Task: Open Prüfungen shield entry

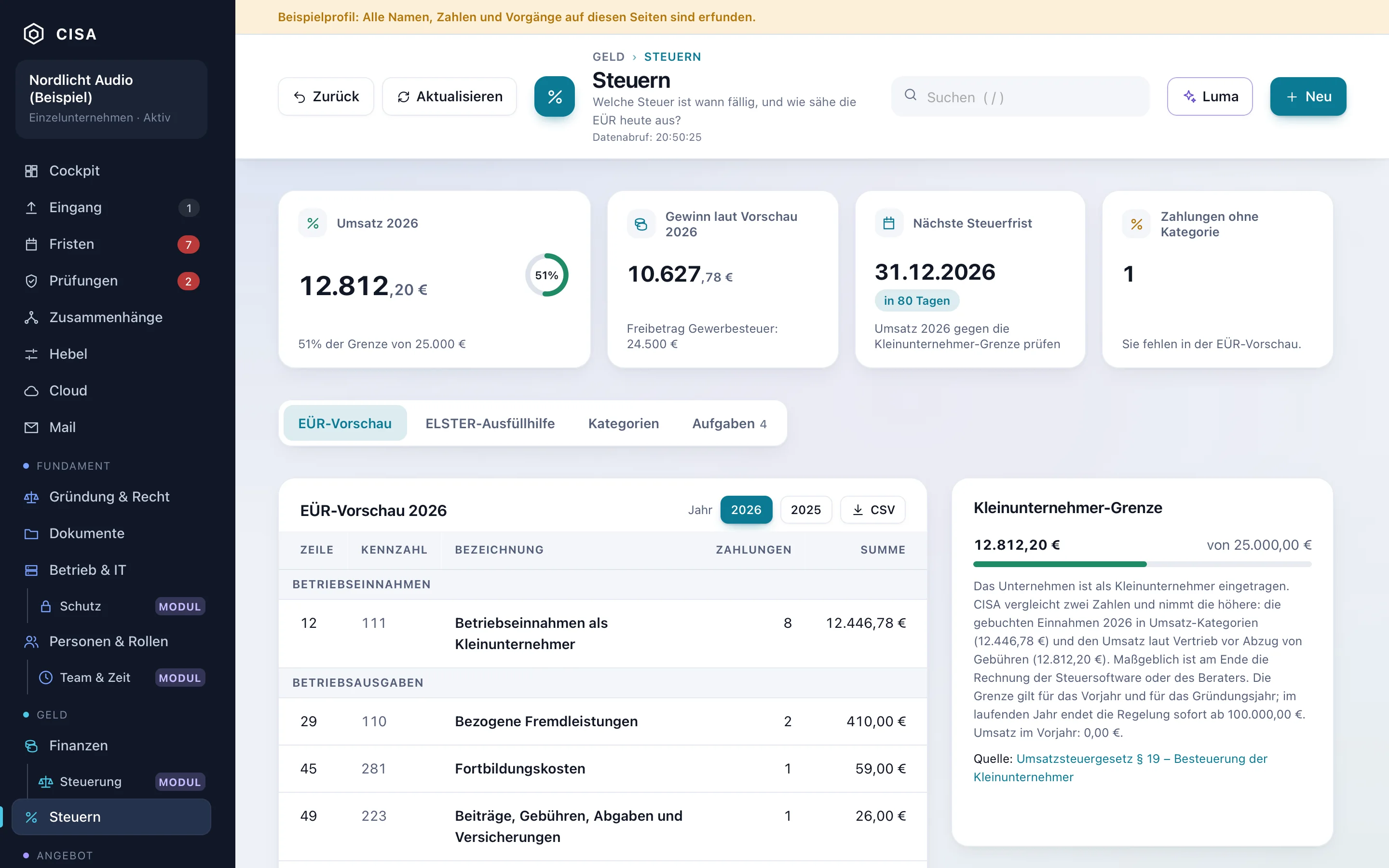Action: point(111,281)
